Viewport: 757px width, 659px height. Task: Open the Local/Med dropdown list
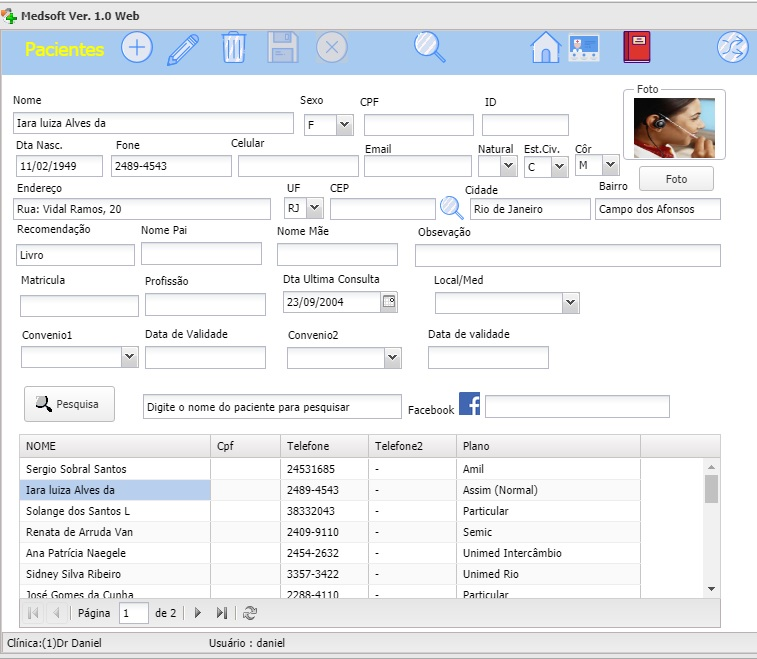pyautogui.click(x=570, y=302)
